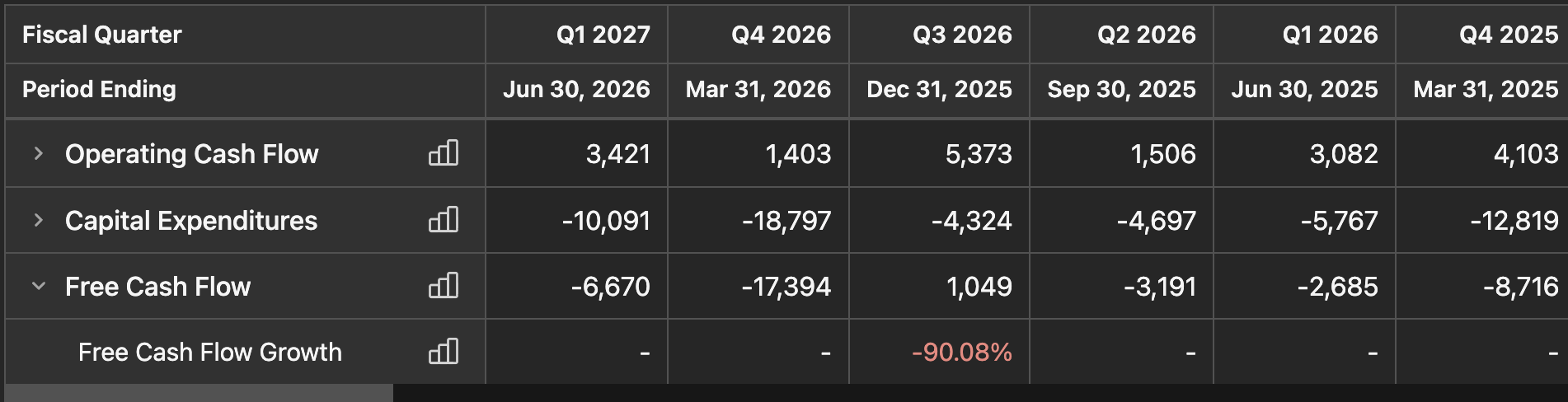1568x402 pixels.
Task: Click the Jun 30, 2026 period cell
Action: pos(577,89)
